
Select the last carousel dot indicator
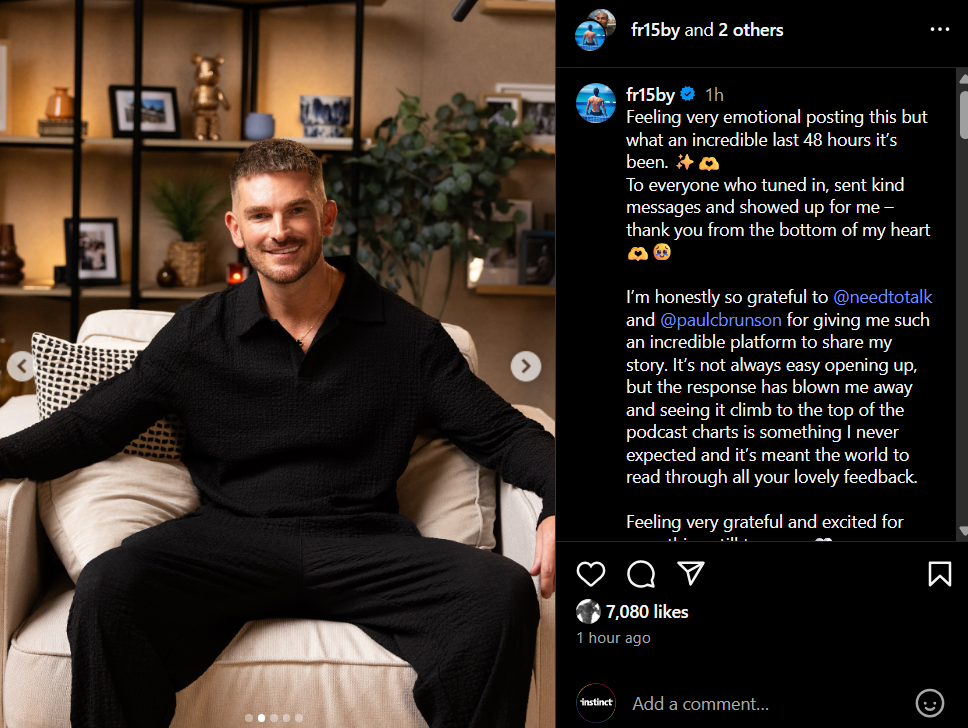tap(299, 718)
